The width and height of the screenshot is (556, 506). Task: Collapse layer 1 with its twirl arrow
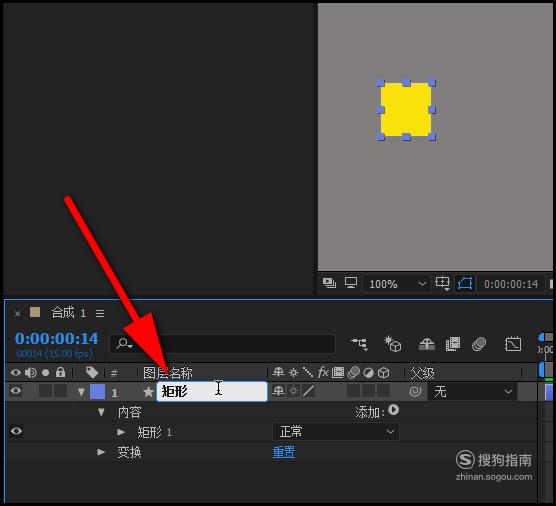click(x=81, y=392)
